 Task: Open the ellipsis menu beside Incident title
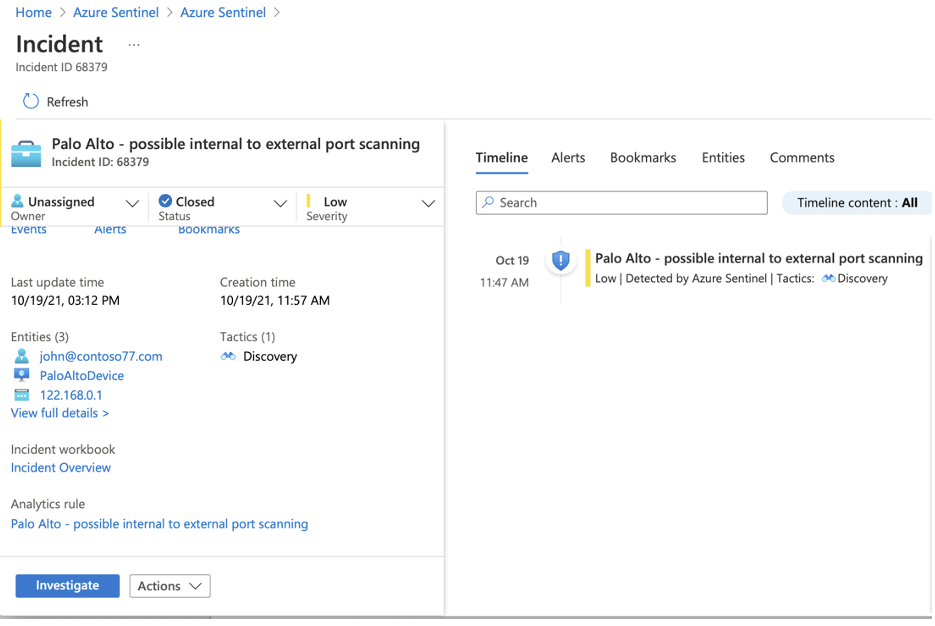tap(134, 45)
